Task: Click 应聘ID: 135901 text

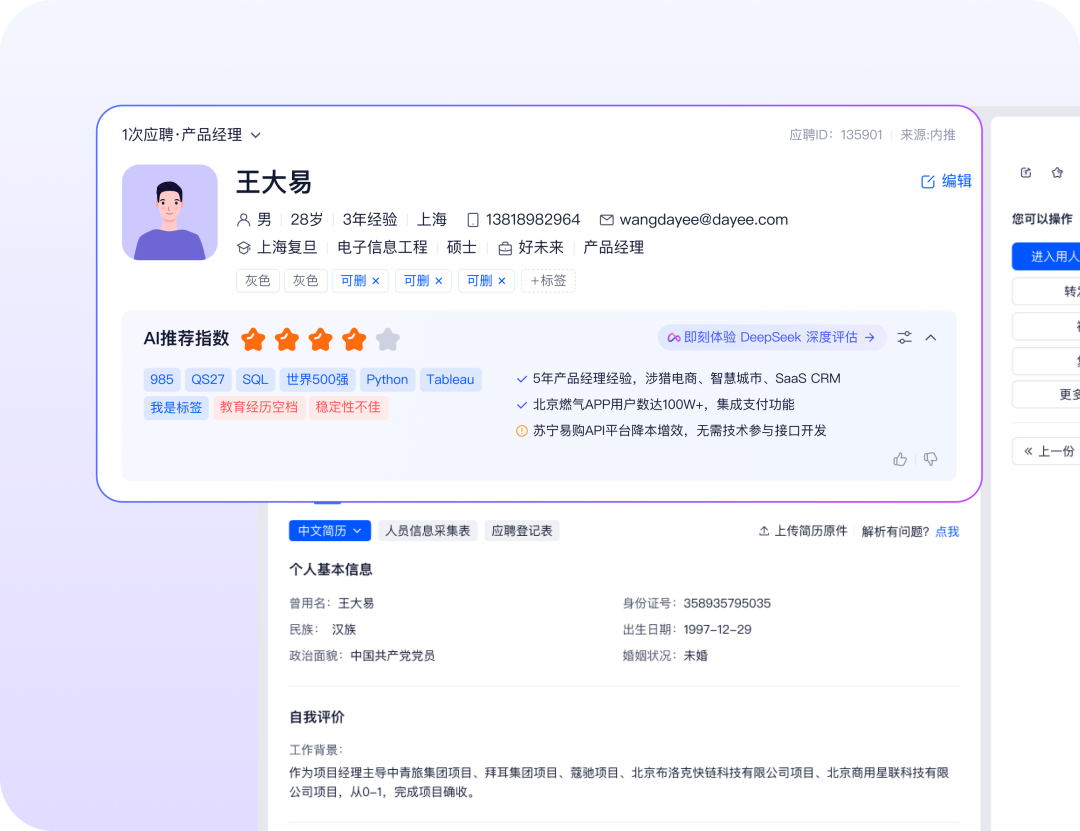Action: coord(835,135)
